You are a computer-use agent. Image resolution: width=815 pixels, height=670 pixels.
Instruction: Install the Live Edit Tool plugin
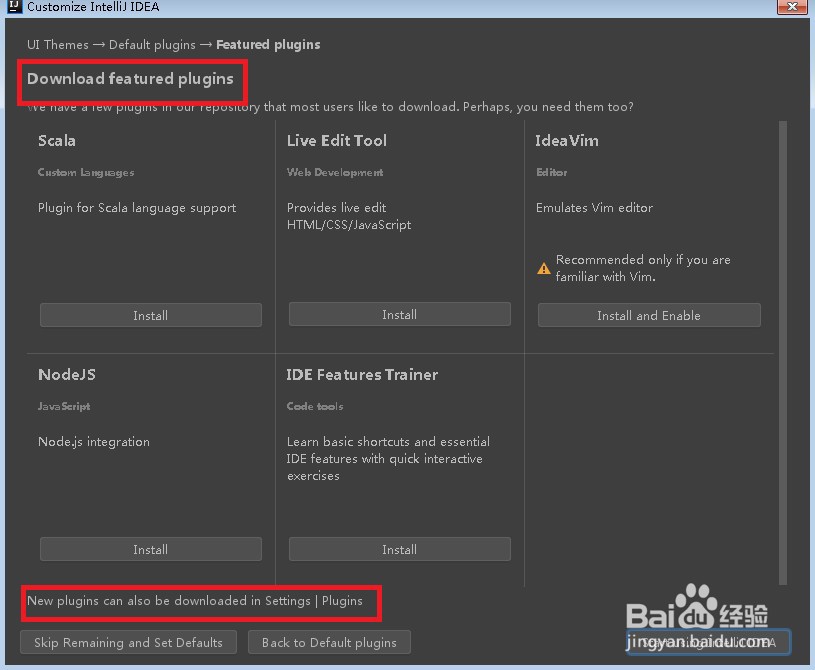coord(400,314)
